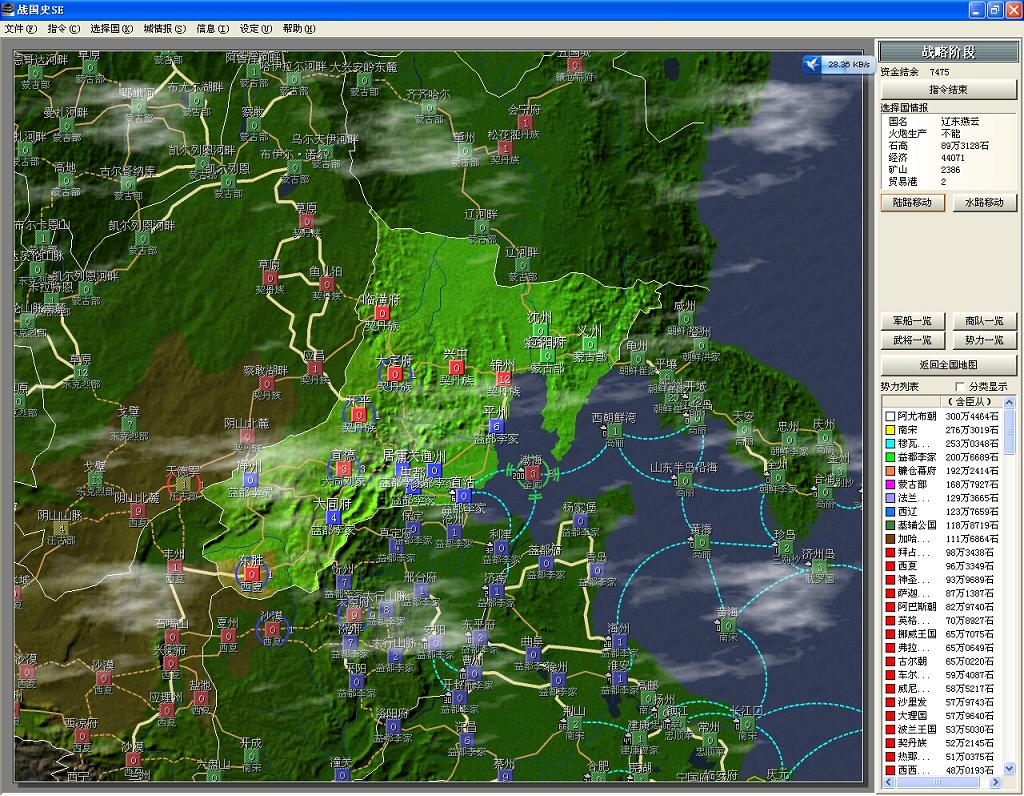Click 返回全国地图 button

948,365
